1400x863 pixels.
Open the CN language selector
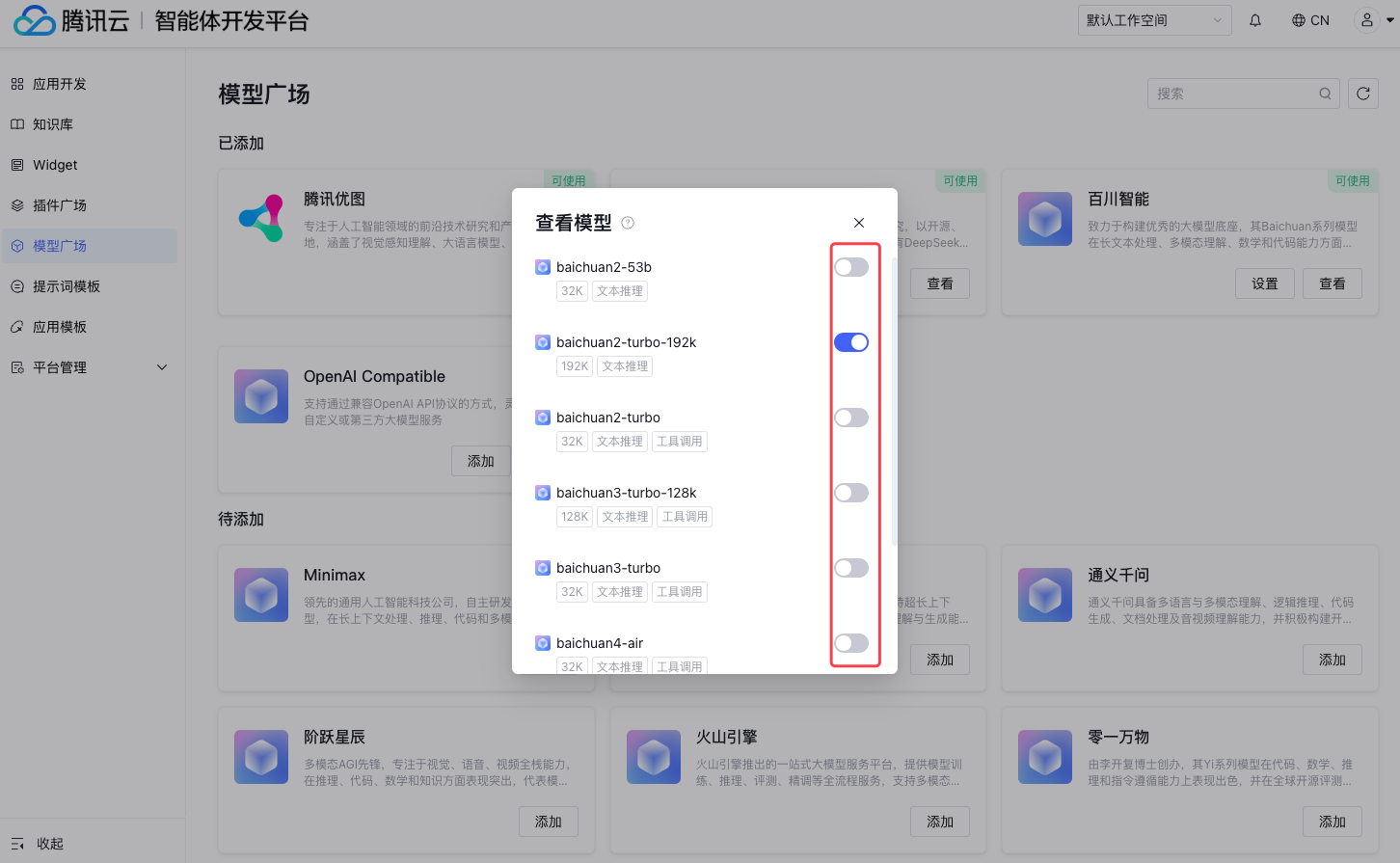(1310, 20)
